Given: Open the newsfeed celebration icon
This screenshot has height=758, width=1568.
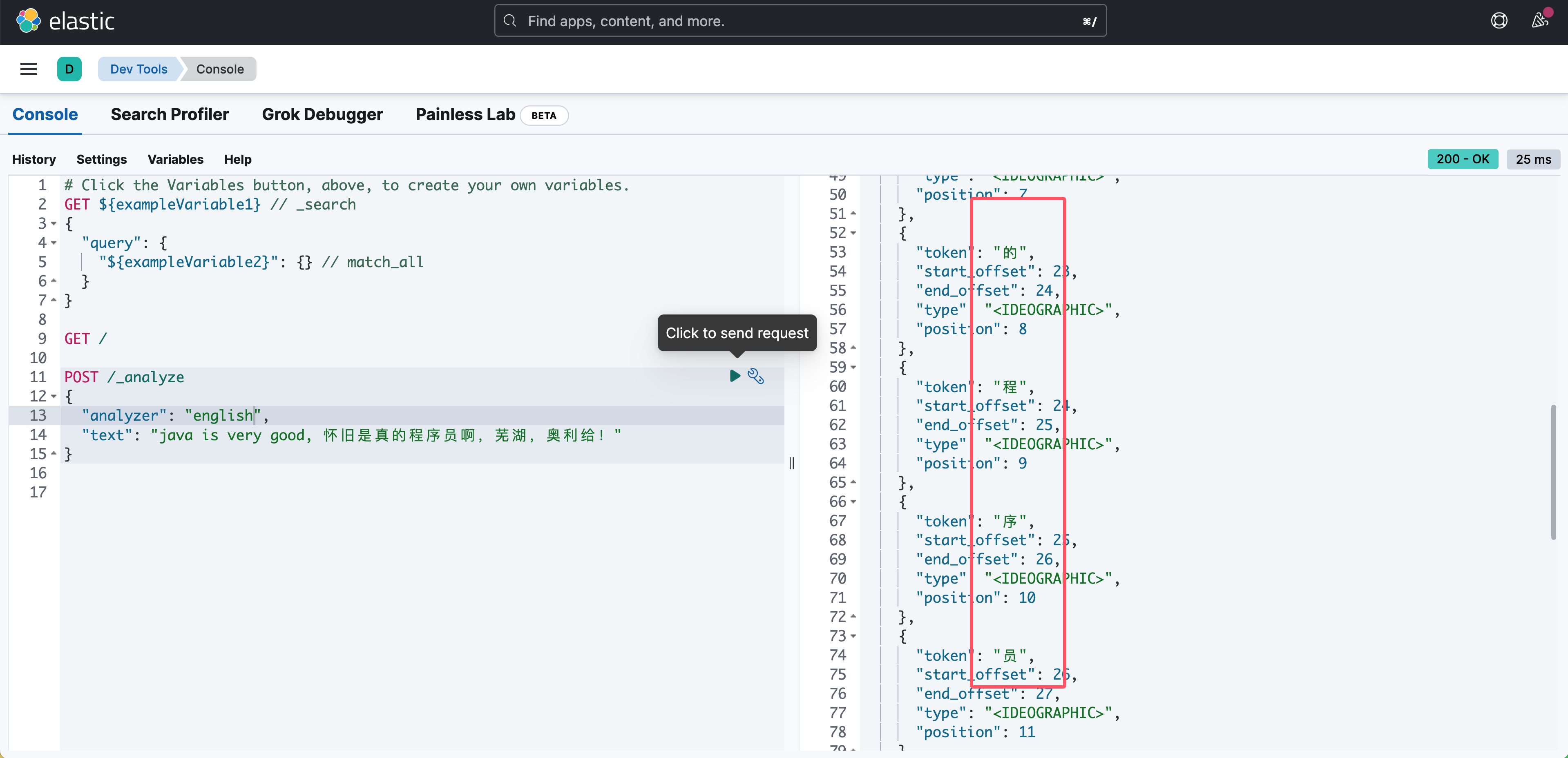Looking at the screenshot, I should (x=1540, y=20).
